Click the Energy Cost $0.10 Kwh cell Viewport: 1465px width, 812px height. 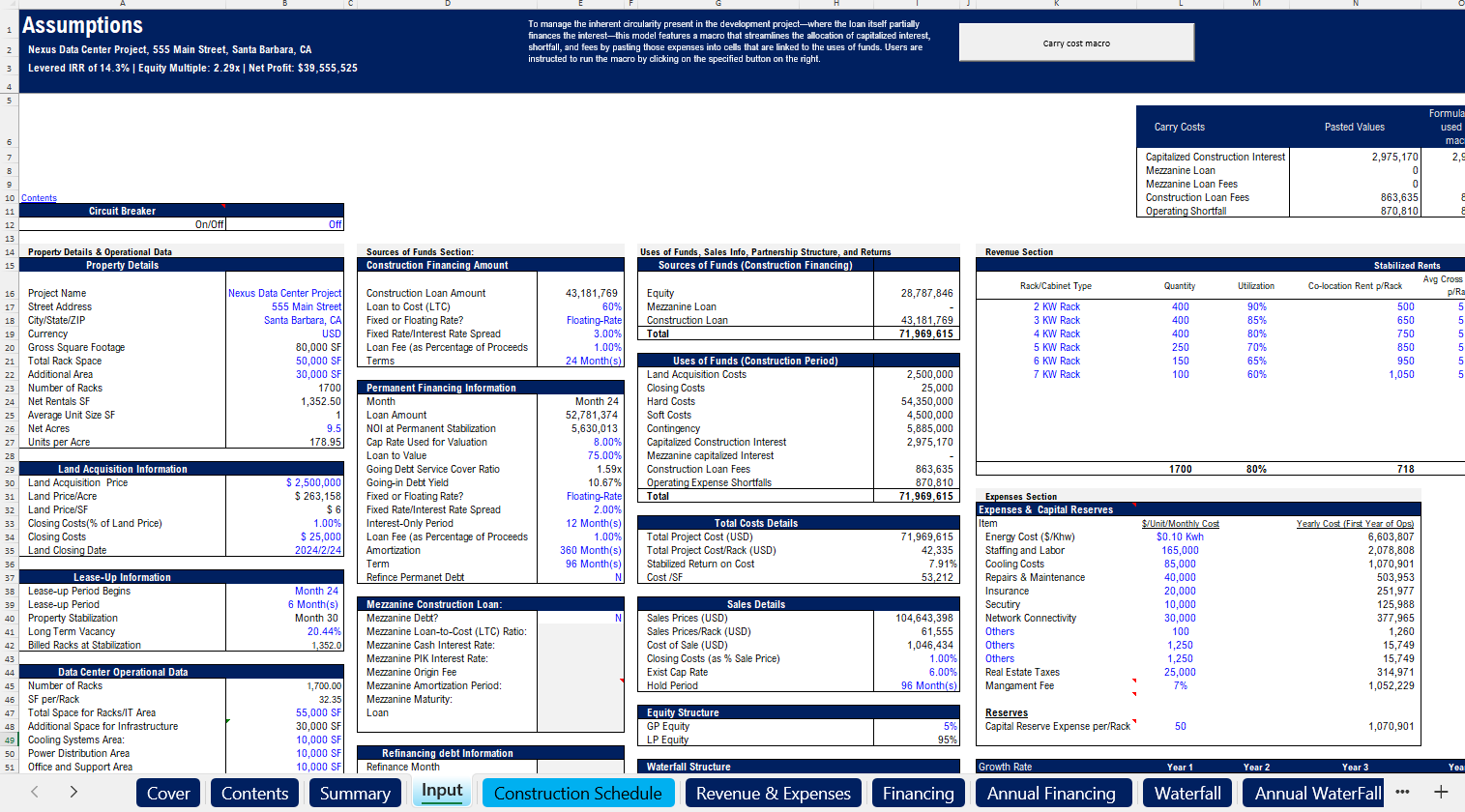click(x=1180, y=536)
